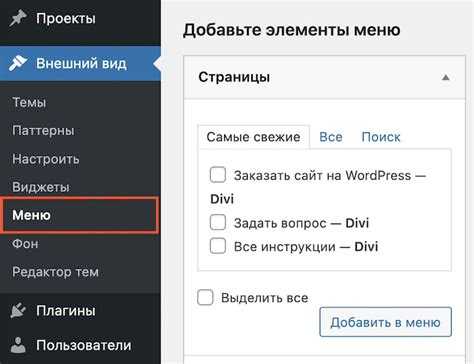Image resolution: width=474 pixels, height=364 pixels.
Task: Open the Фон submenu link
Action: [25, 244]
